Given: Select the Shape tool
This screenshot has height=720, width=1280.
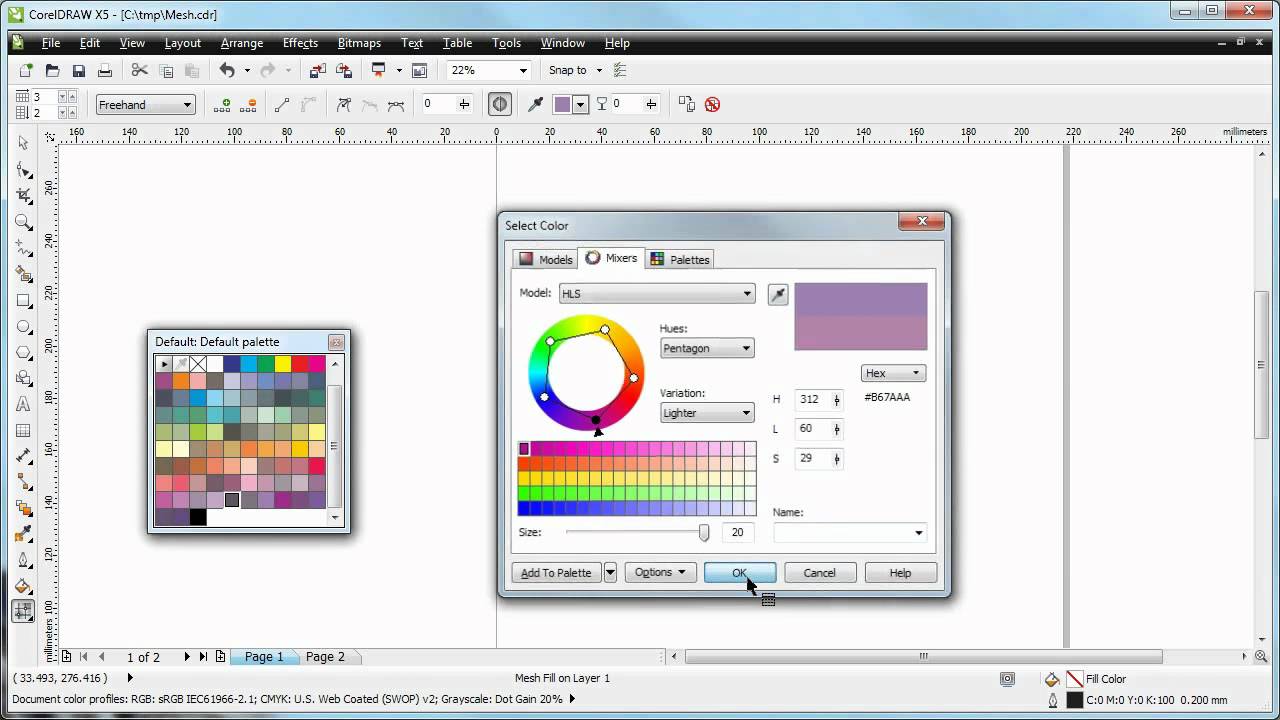Looking at the screenshot, I should pos(23,169).
